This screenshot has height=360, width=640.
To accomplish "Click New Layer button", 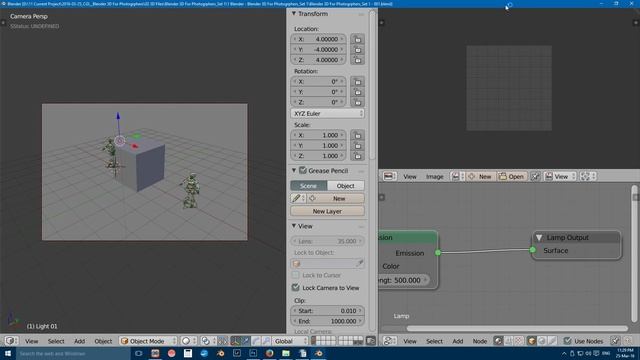I will 327,211.
